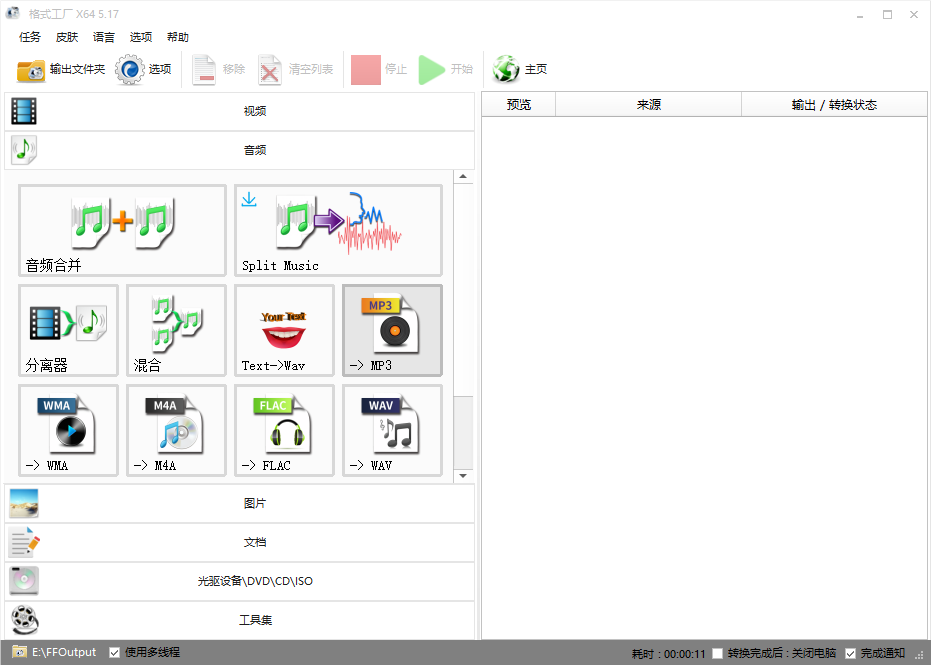931x665 pixels.
Task: Select the FLAC converter
Action: (284, 430)
